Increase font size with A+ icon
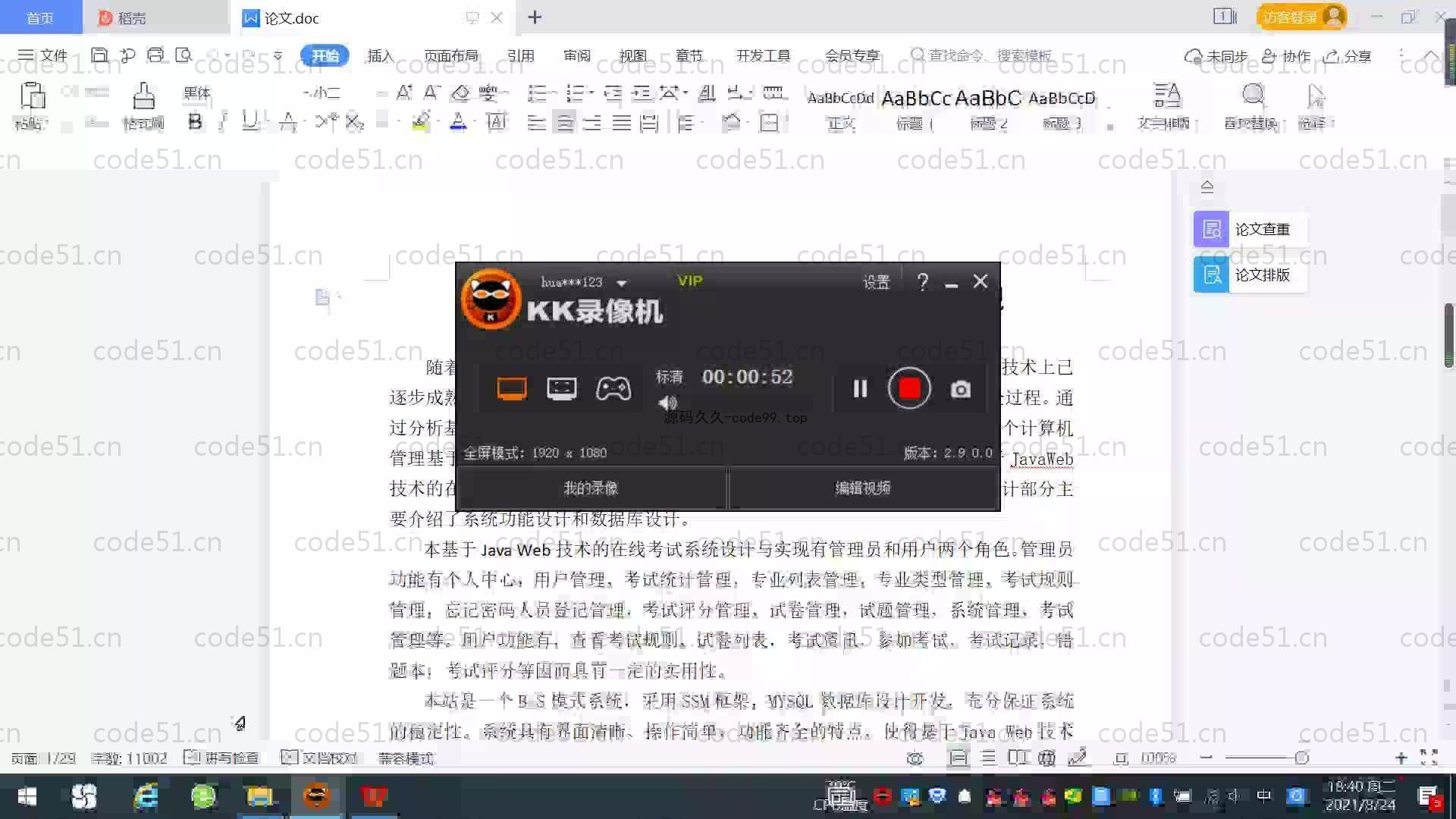The image size is (1456, 819). pos(404,93)
